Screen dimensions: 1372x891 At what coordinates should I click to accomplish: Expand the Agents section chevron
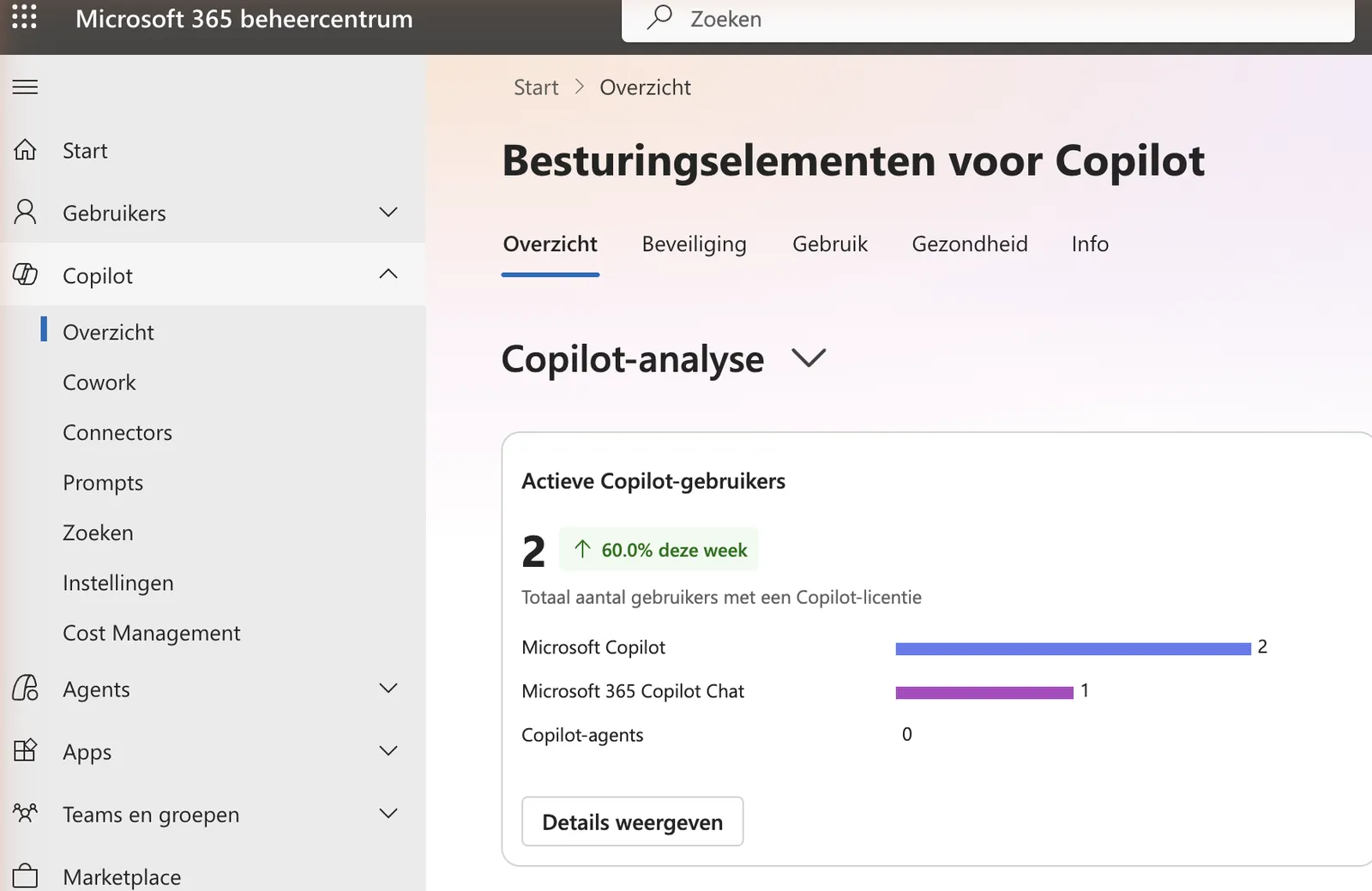[388, 688]
